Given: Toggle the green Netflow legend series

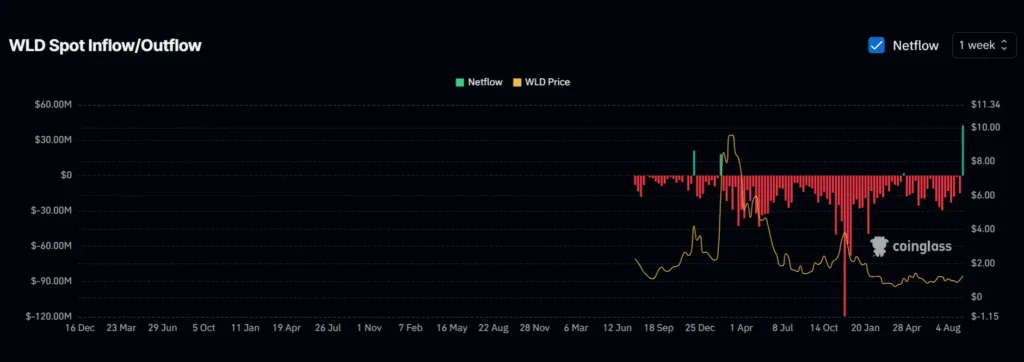Looking at the screenshot, I should pyautogui.click(x=479, y=82).
